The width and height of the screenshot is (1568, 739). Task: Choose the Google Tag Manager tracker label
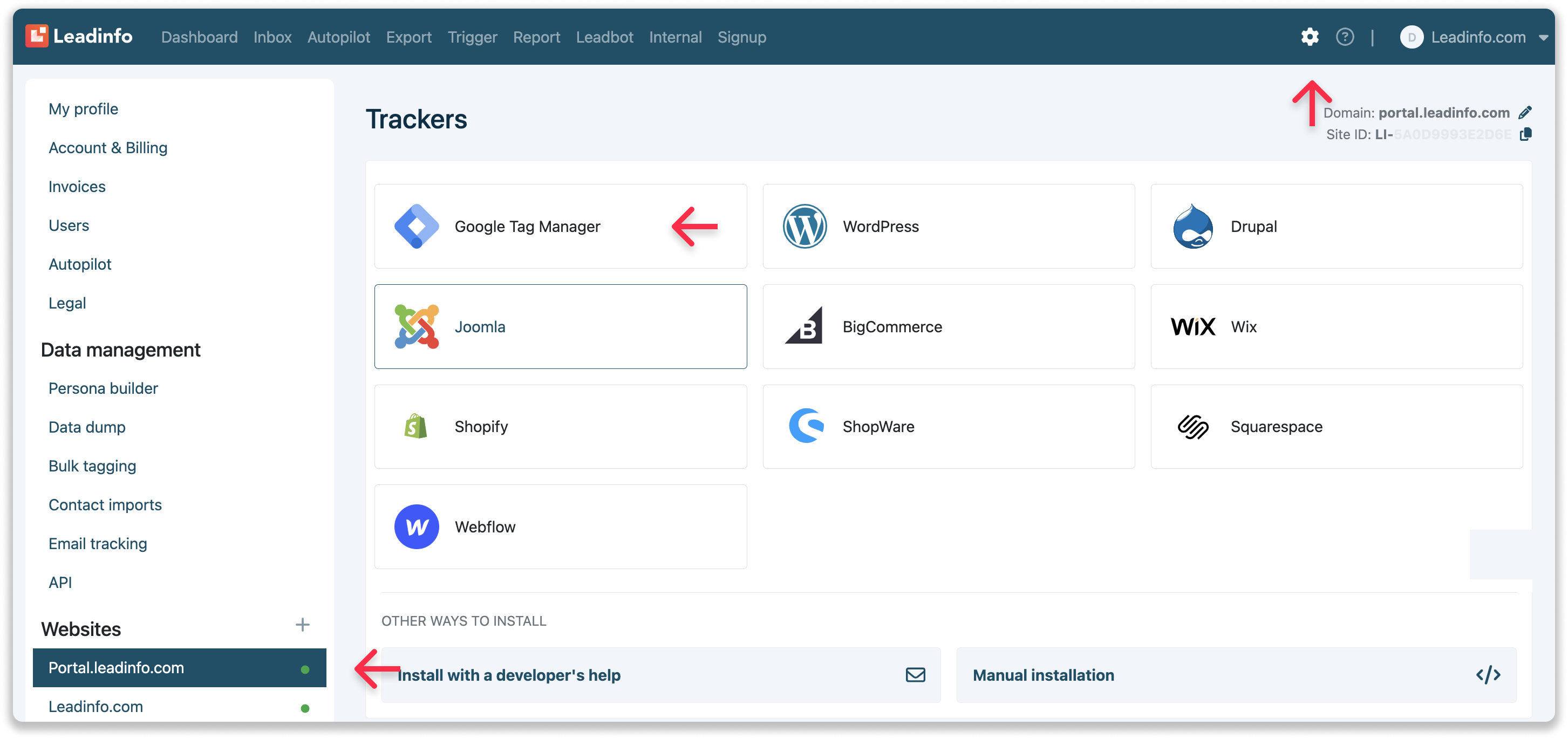(x=527, y=227)
